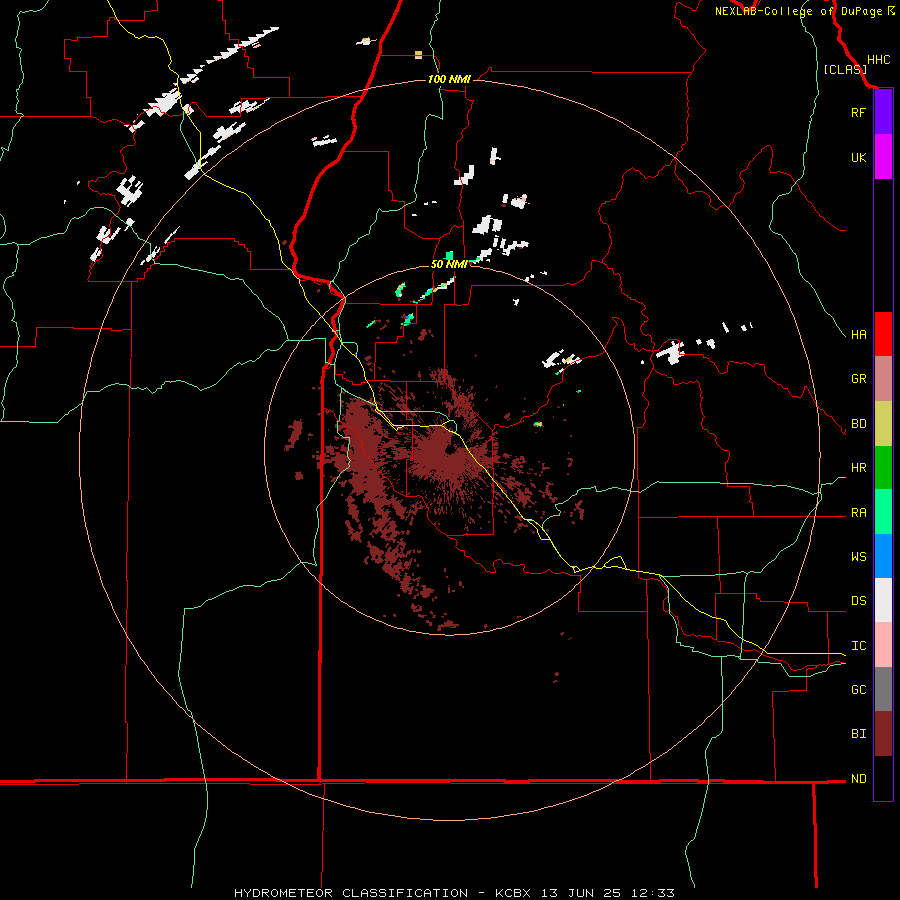Screen dimensions: 900x900
Task: Click the HYDROMETEOR CLASSIFICATION title text
Action: pyautogui.click(x=351, y=893)
